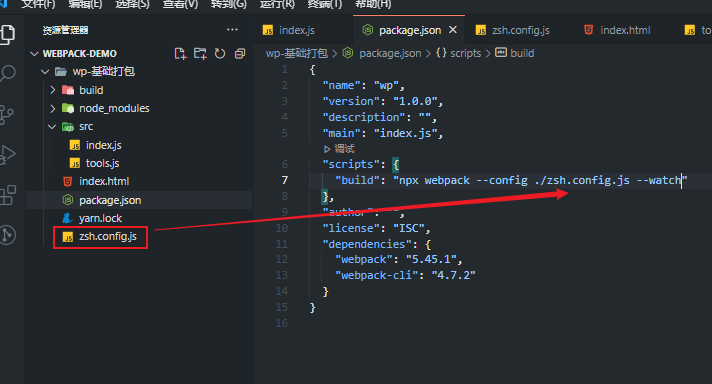Click the "build" key on line 7

[x=357, y=180]
